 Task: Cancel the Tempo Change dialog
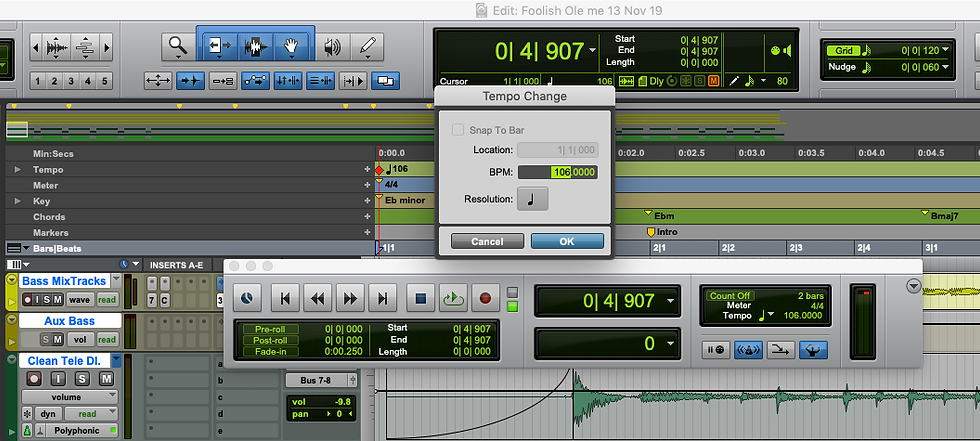[487, 241]
